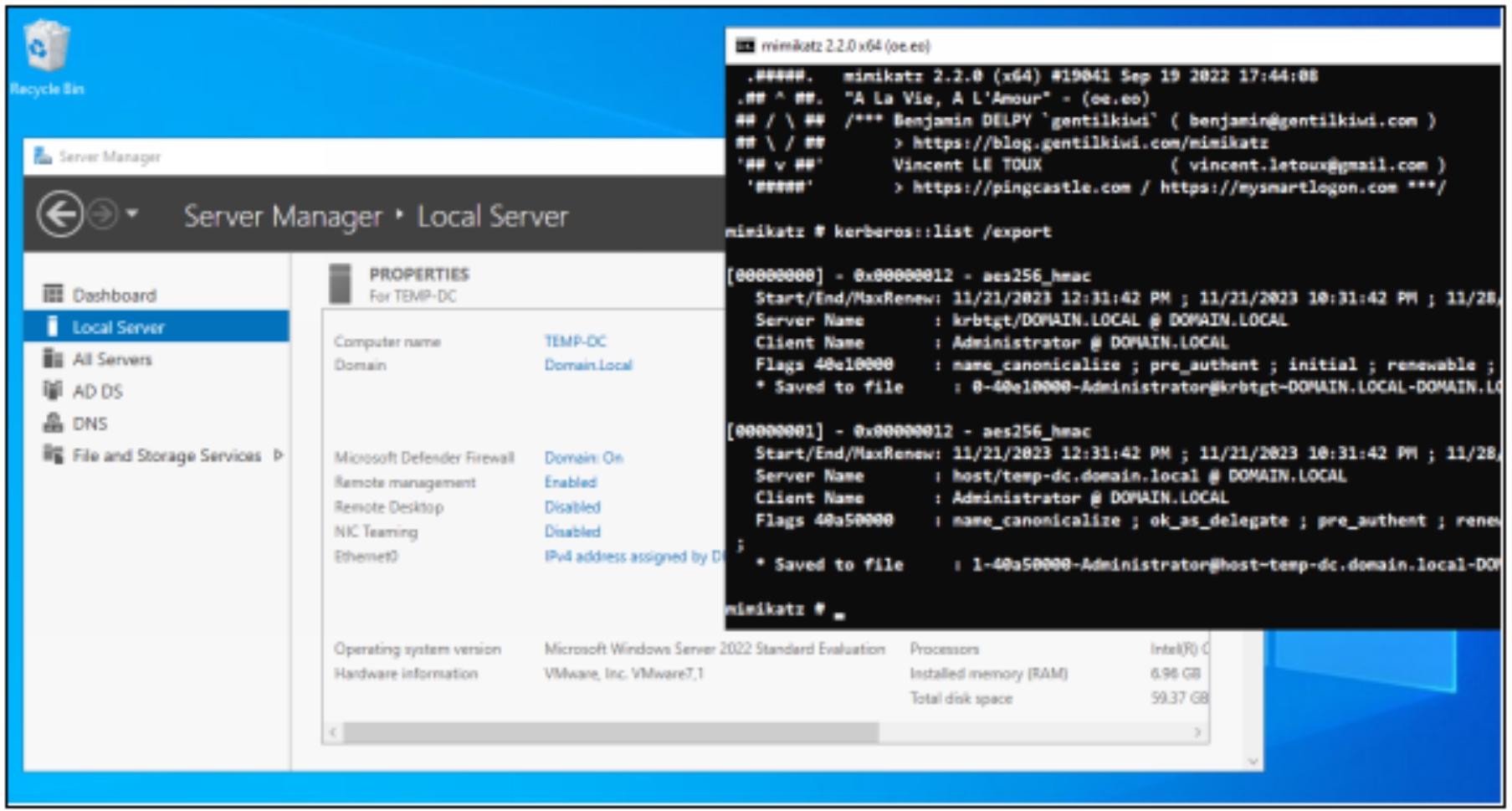This screenshot has width=1512, height=811.
Task: Click the Domain.Local domain link
Action: 588,365
